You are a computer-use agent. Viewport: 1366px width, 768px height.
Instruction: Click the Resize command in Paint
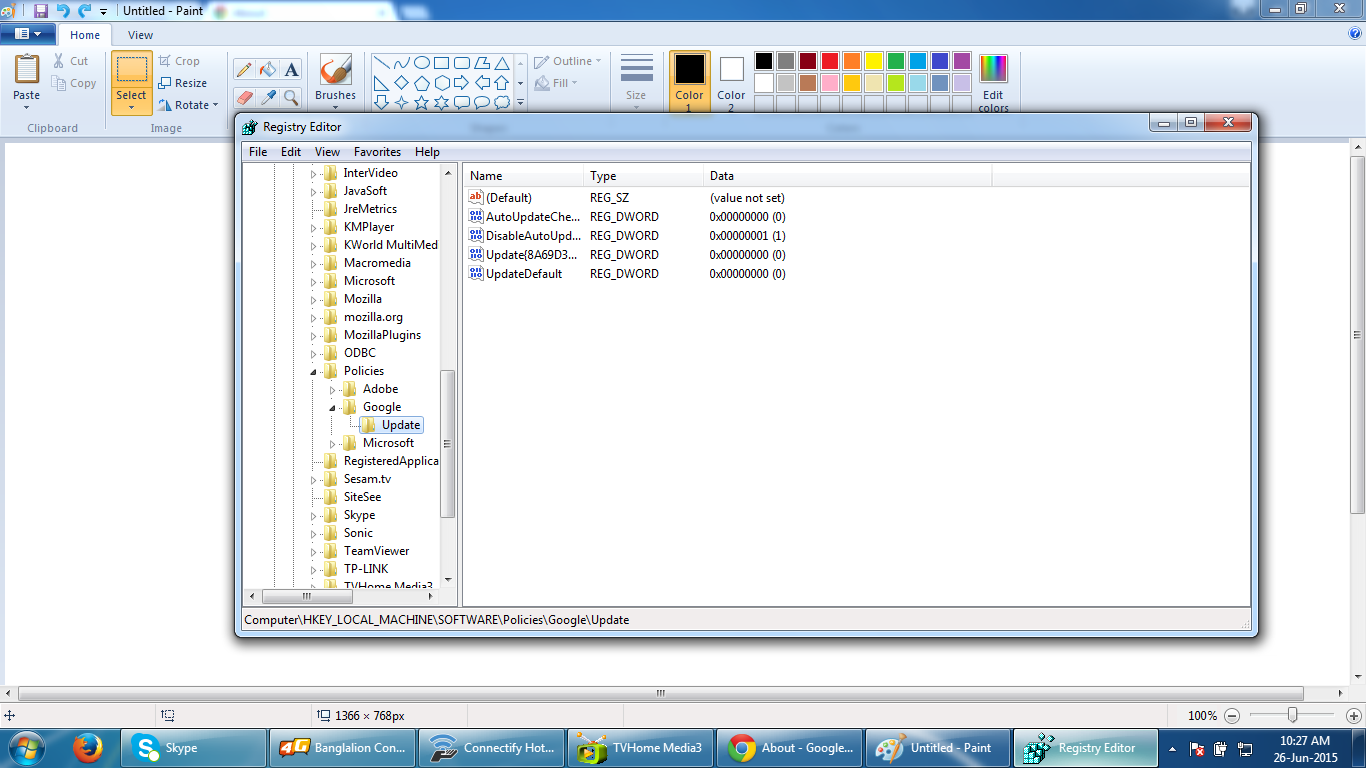point(182,83)
